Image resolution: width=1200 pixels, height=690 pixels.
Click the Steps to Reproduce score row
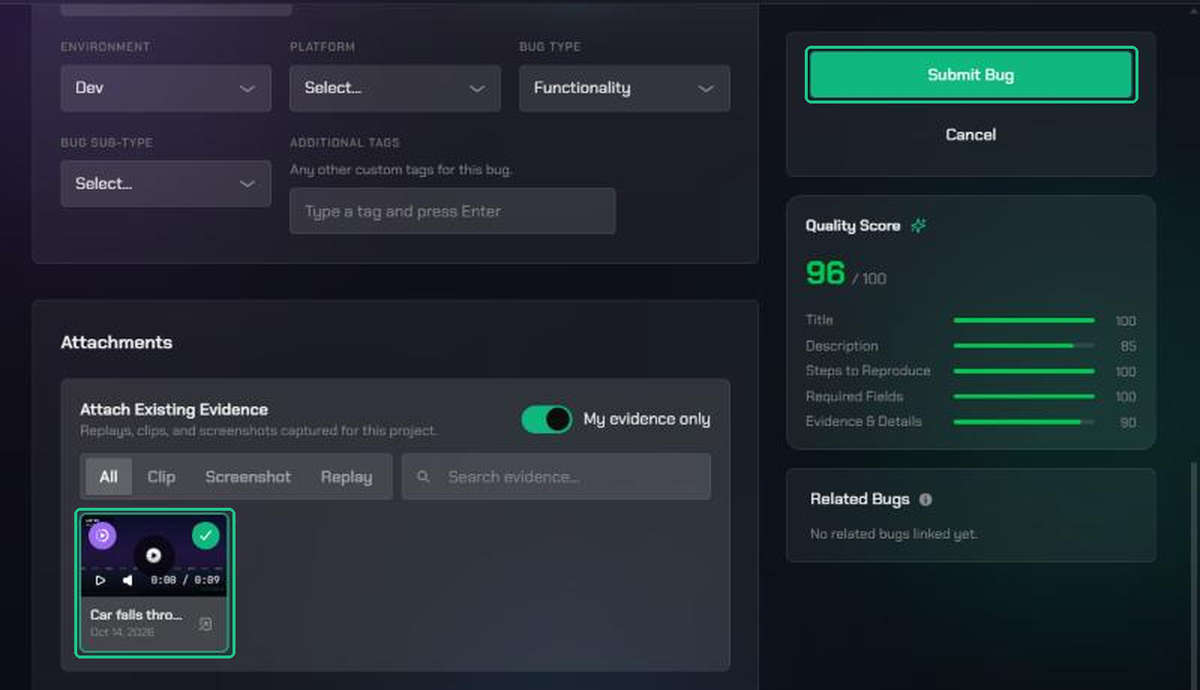[x=970, y=371]
